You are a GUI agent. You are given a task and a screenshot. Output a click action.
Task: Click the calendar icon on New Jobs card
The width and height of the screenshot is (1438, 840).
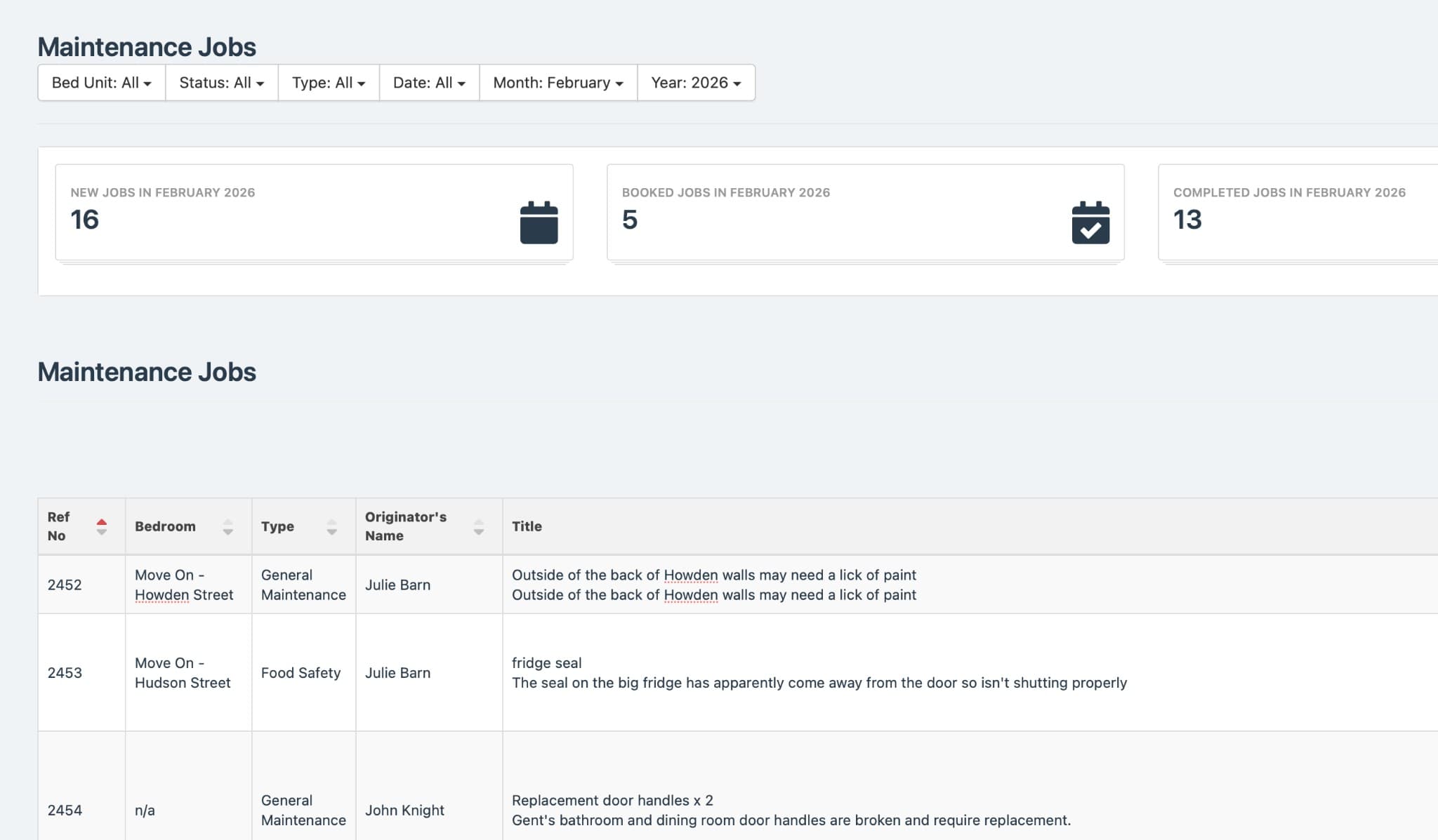pyautogui.click(x=538, y=222)
